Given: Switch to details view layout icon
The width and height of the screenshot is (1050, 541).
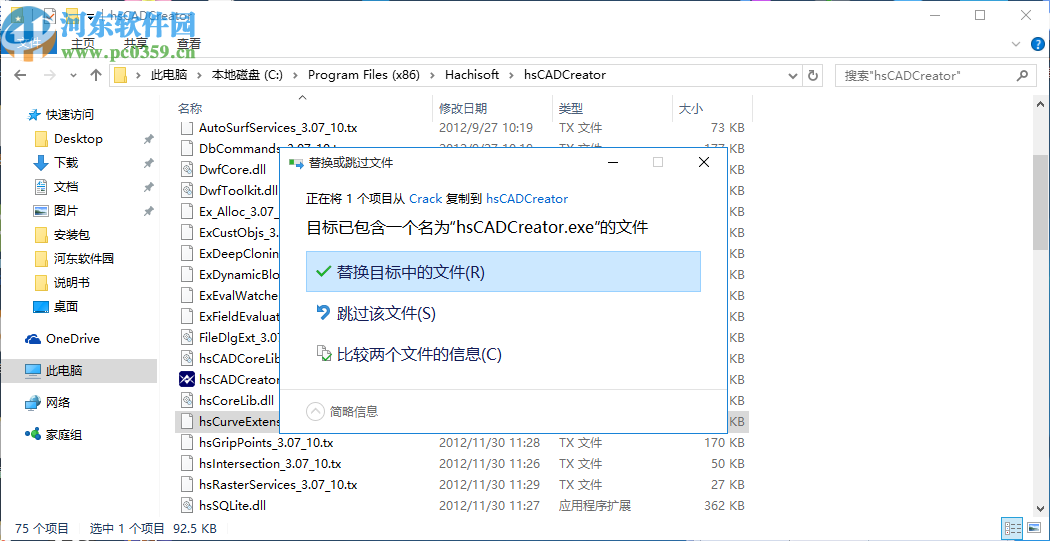Looking at the screenshot, I should [1012, 528].
